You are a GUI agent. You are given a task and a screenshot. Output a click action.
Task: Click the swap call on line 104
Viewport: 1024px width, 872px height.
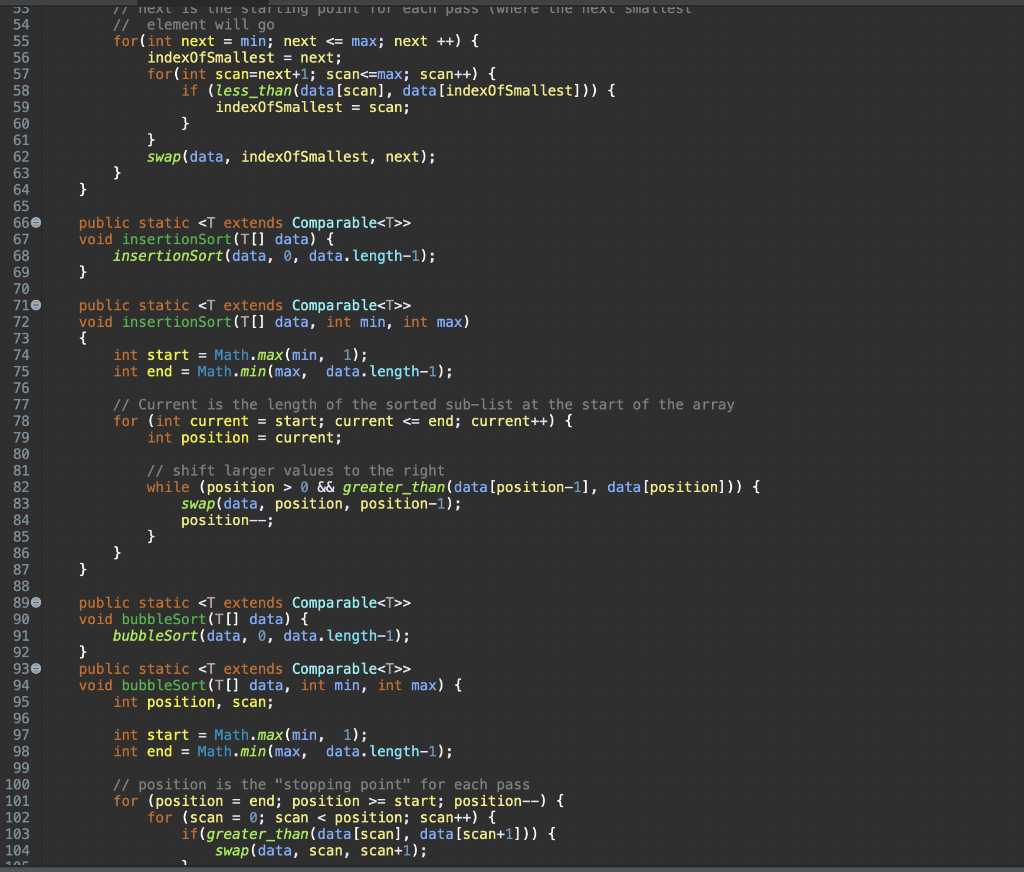click(x=232, y=850)
